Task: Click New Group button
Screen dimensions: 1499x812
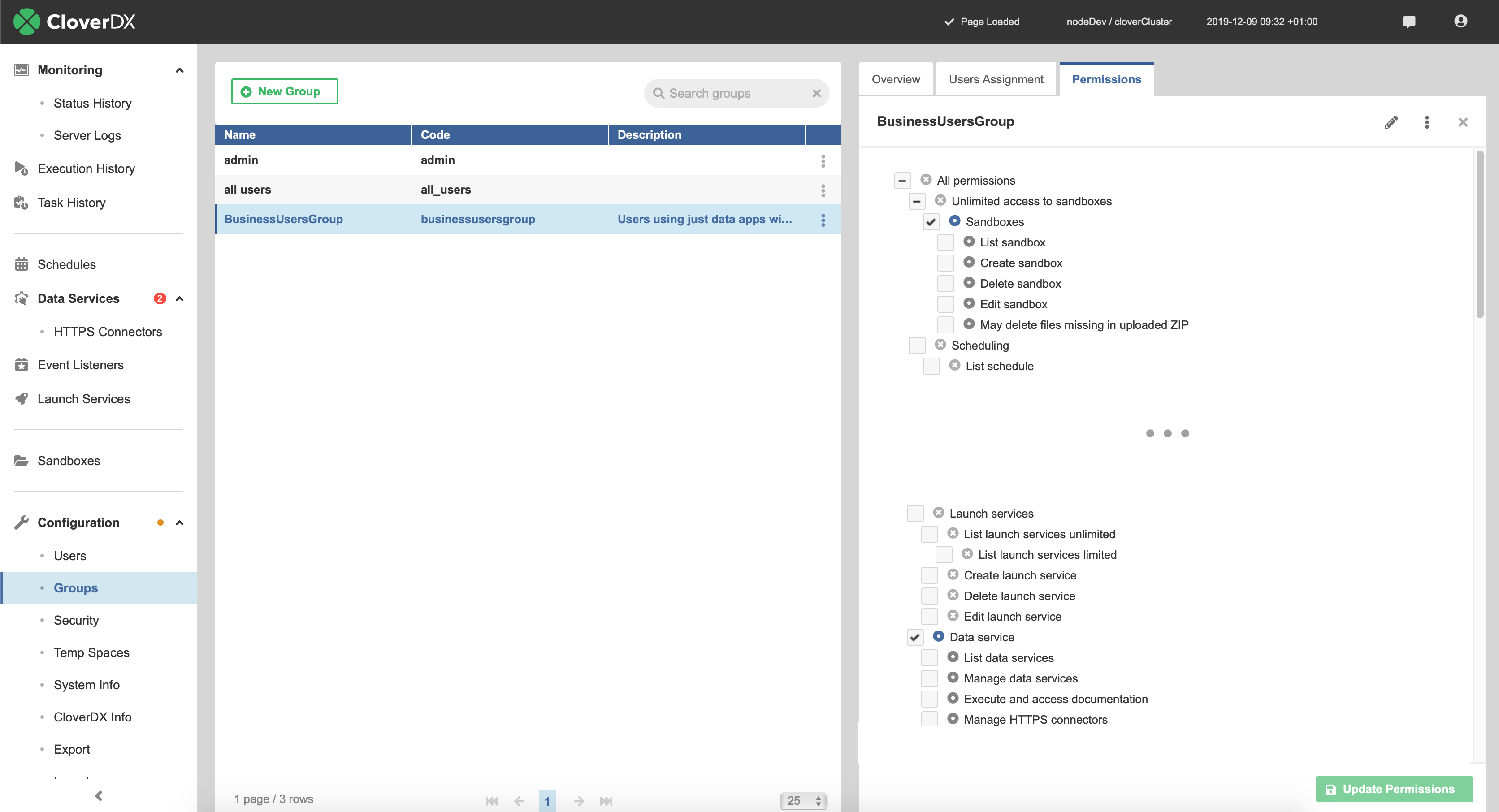Action: click(283, 91)
